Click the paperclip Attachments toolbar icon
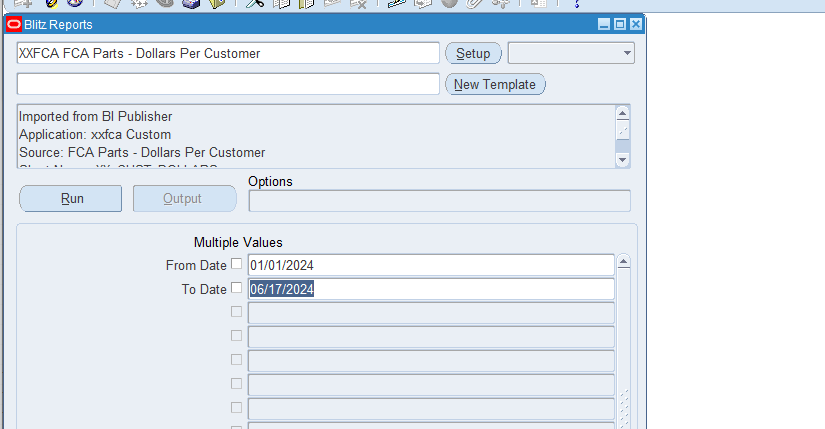 (474, 3)
